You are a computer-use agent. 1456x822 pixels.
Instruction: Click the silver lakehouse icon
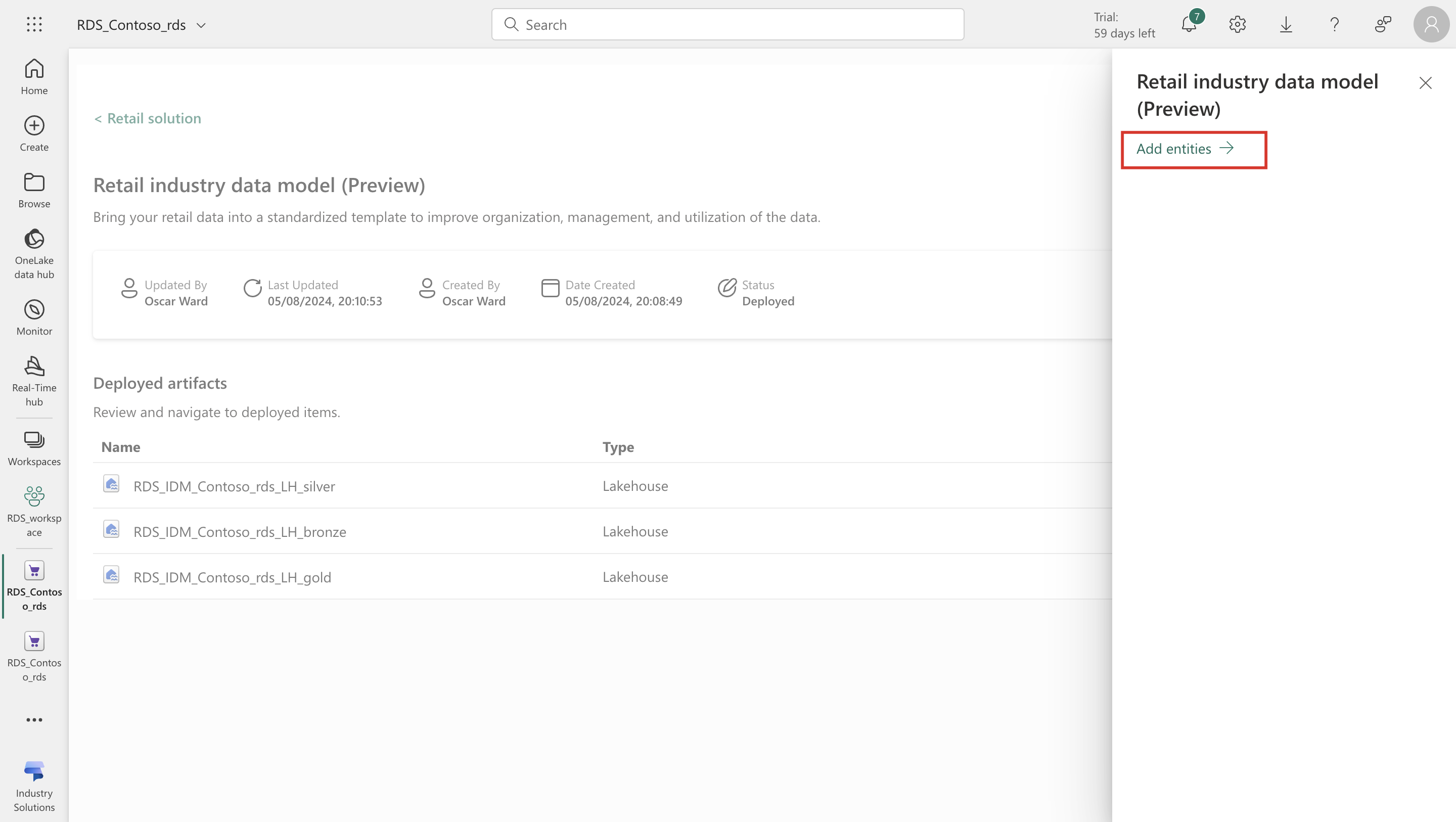tap(111, 484)
